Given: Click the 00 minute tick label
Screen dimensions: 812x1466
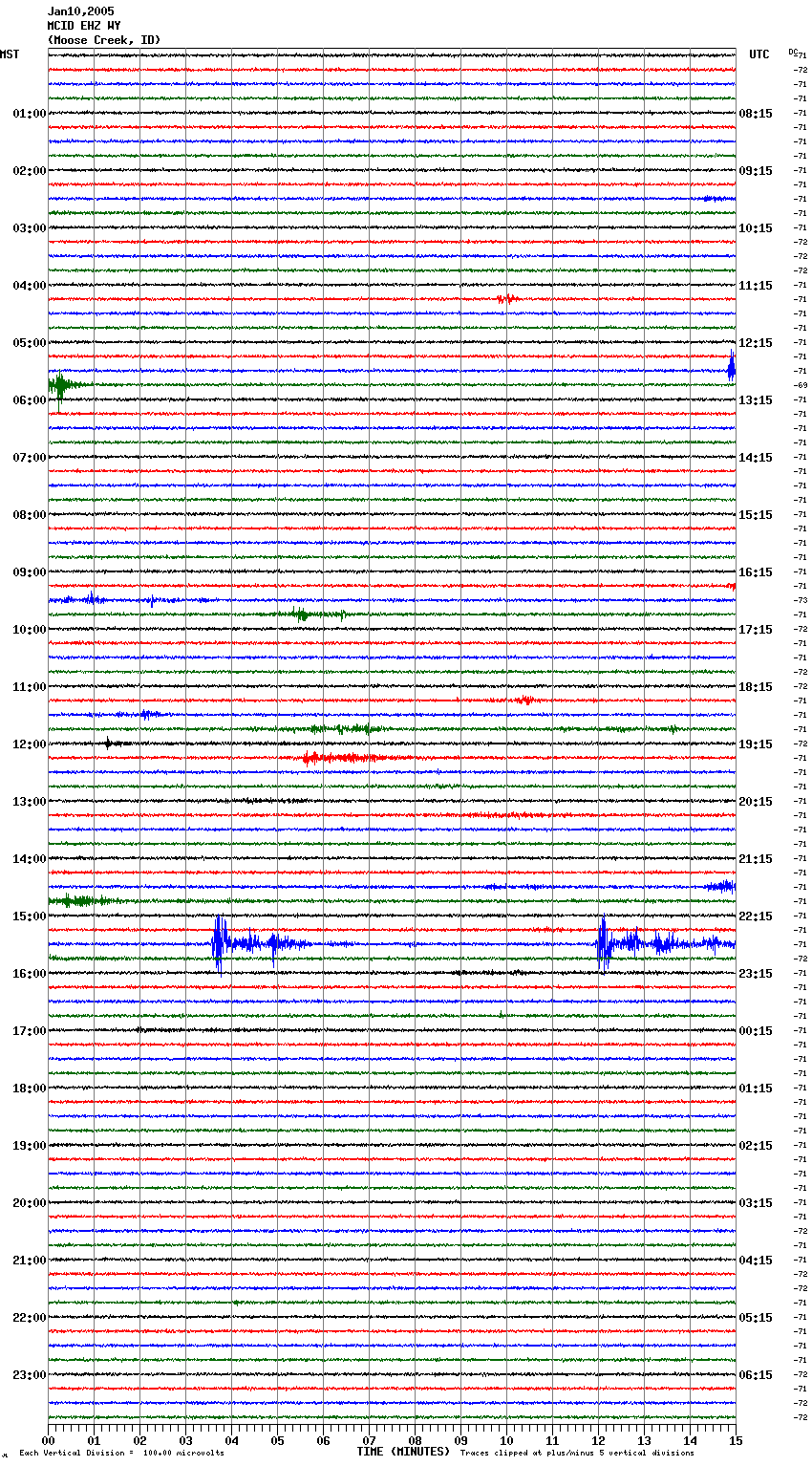Looking at the screenshot, I should [x=49, y=1440].
